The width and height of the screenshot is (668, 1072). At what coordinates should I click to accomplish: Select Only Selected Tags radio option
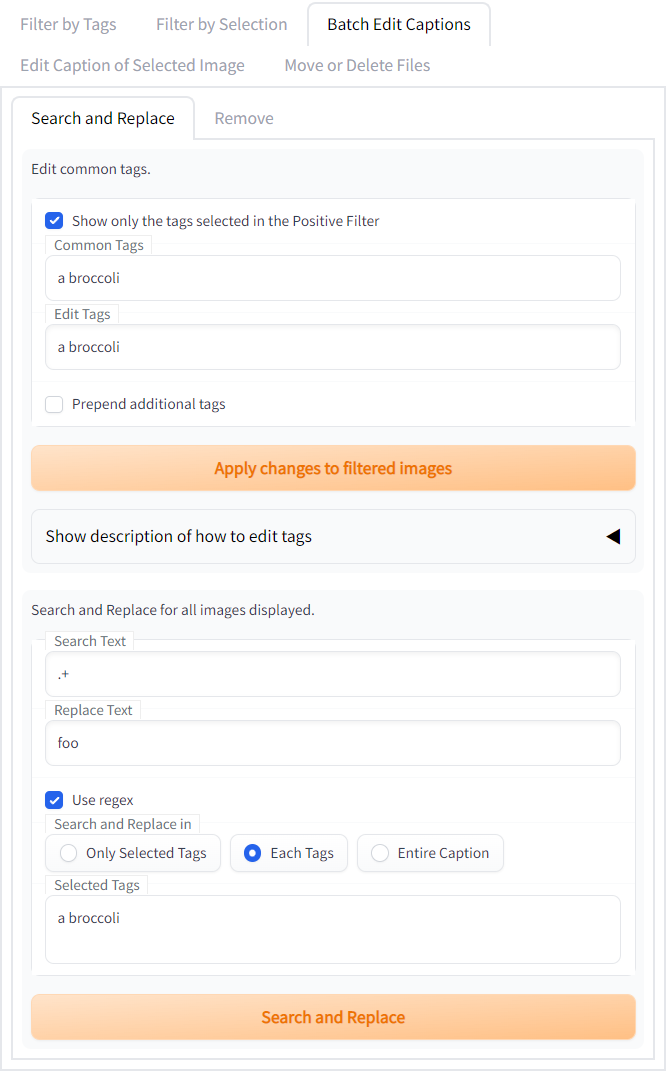(69, 853)
